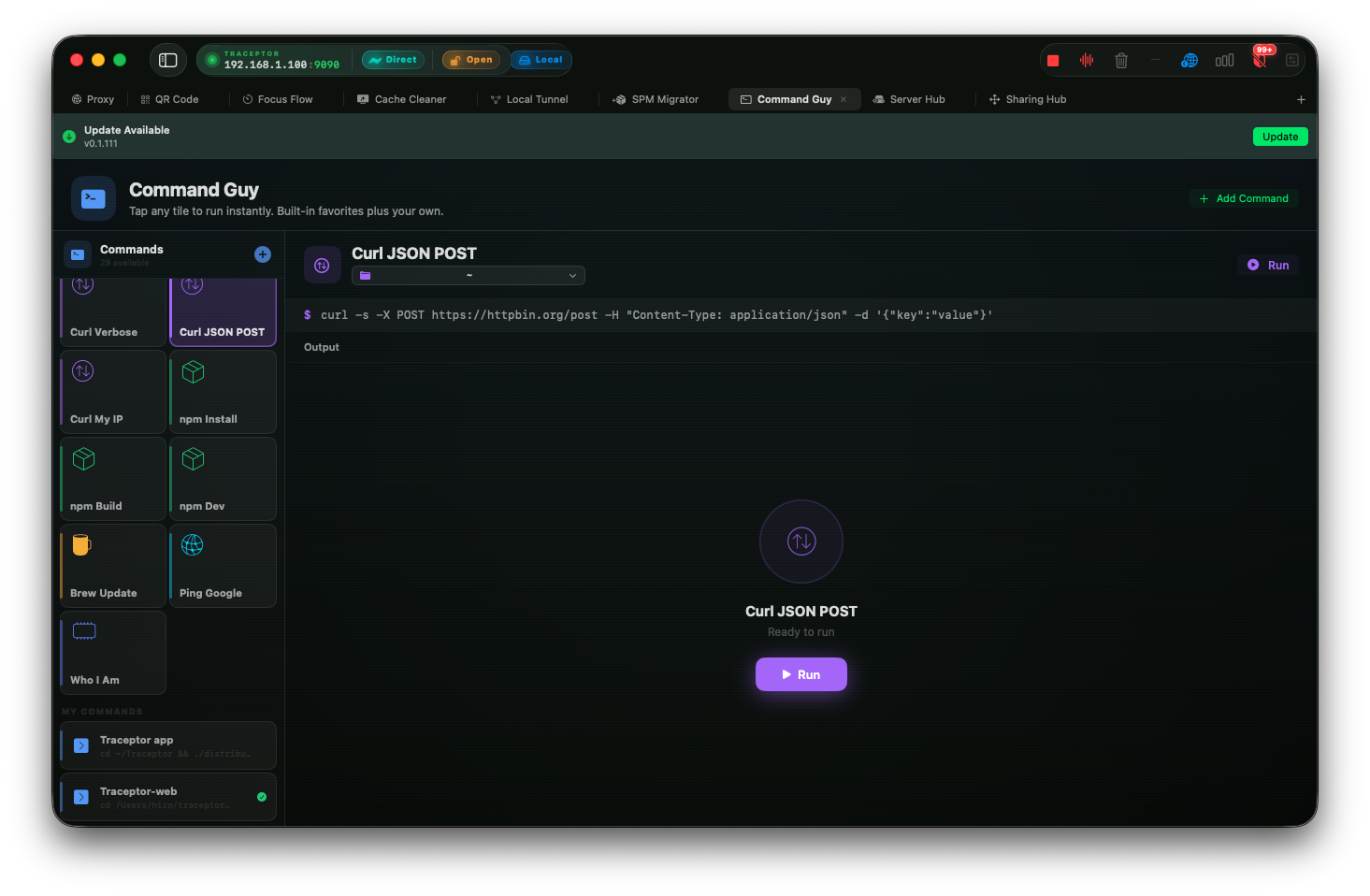Open the Cache Cleaner tab
Screen dimensions: 1370x896
pyautogui.click(x=401, y=99)
